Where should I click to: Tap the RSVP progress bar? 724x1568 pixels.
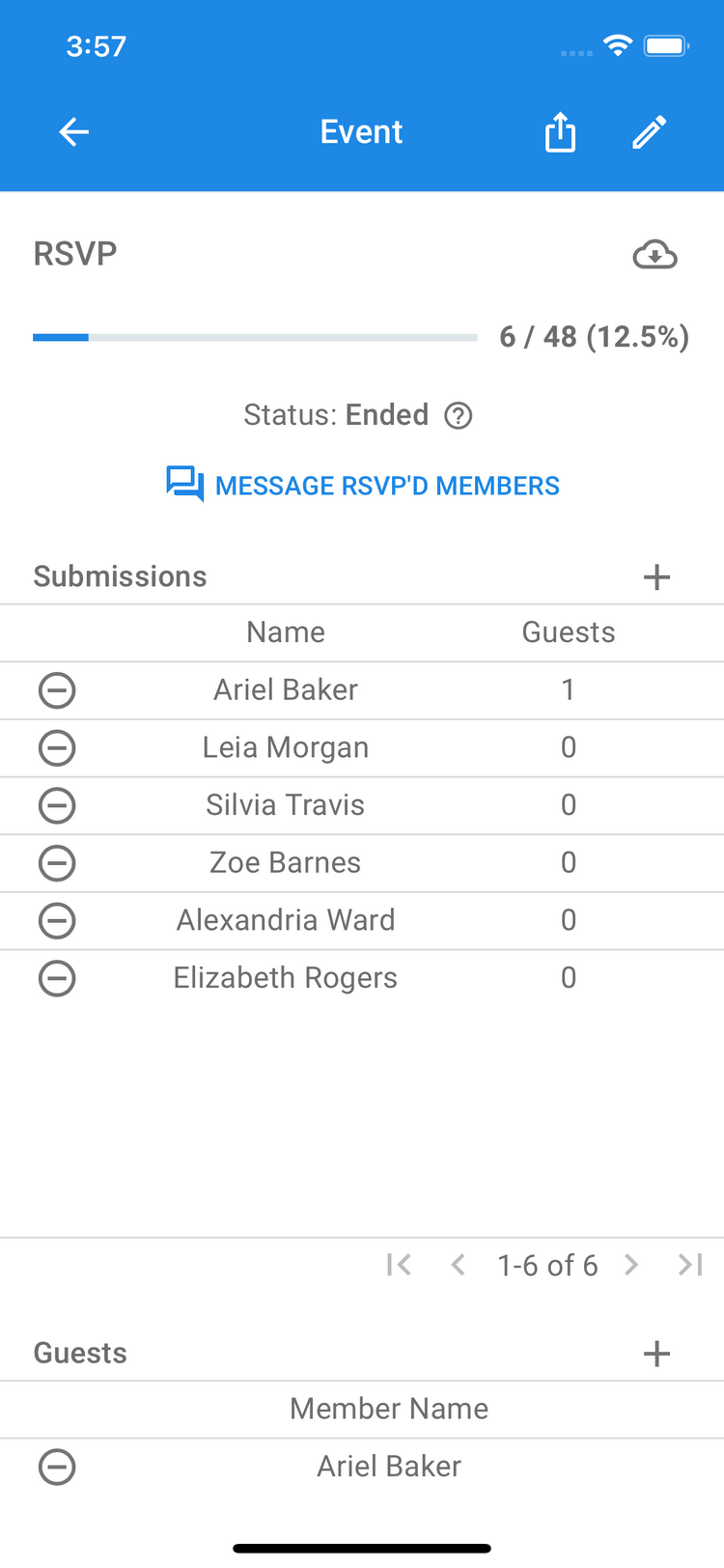pos(255,337)
